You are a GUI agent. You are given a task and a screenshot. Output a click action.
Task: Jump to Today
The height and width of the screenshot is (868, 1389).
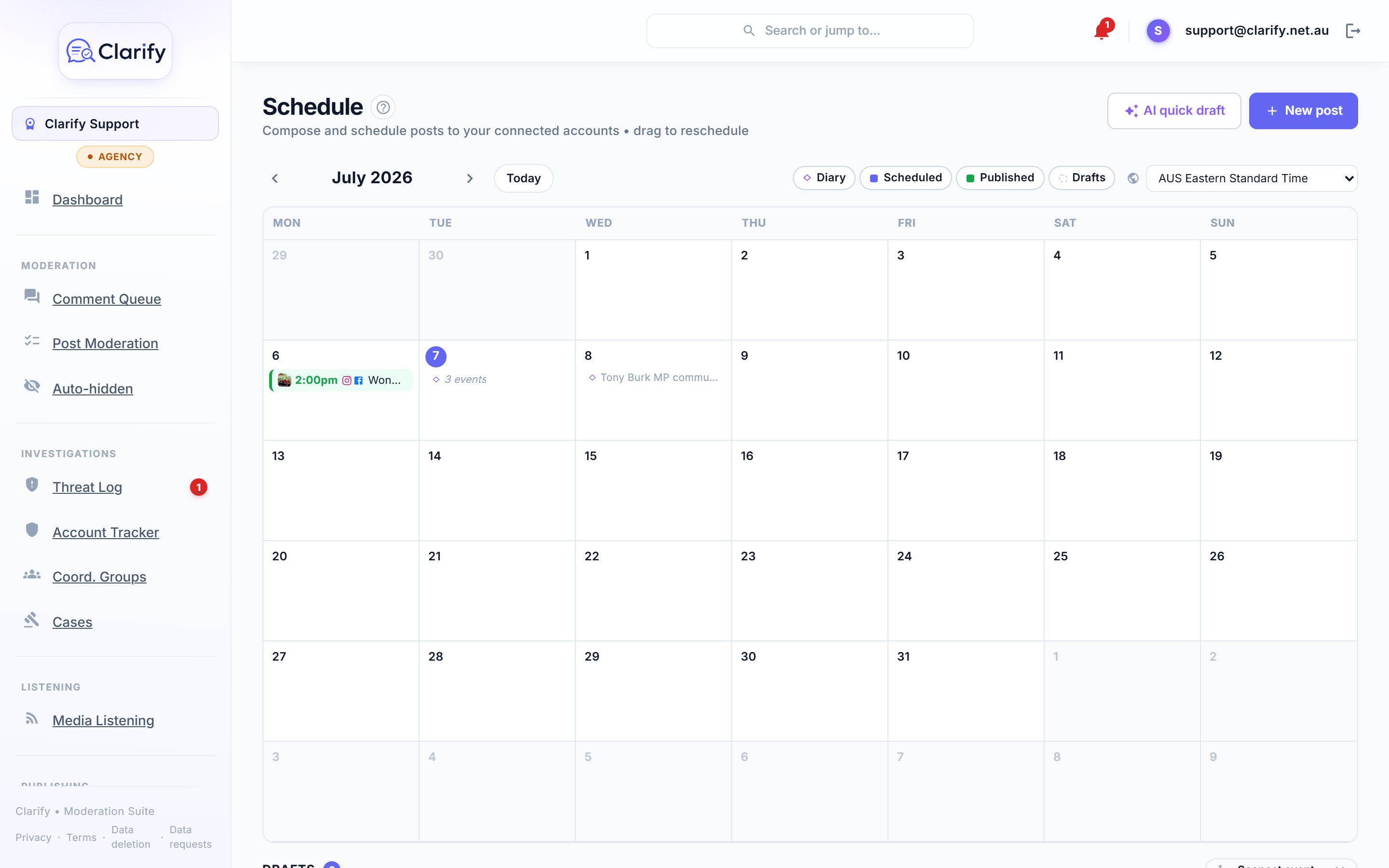pyautogui.click(x=523, y=178)
